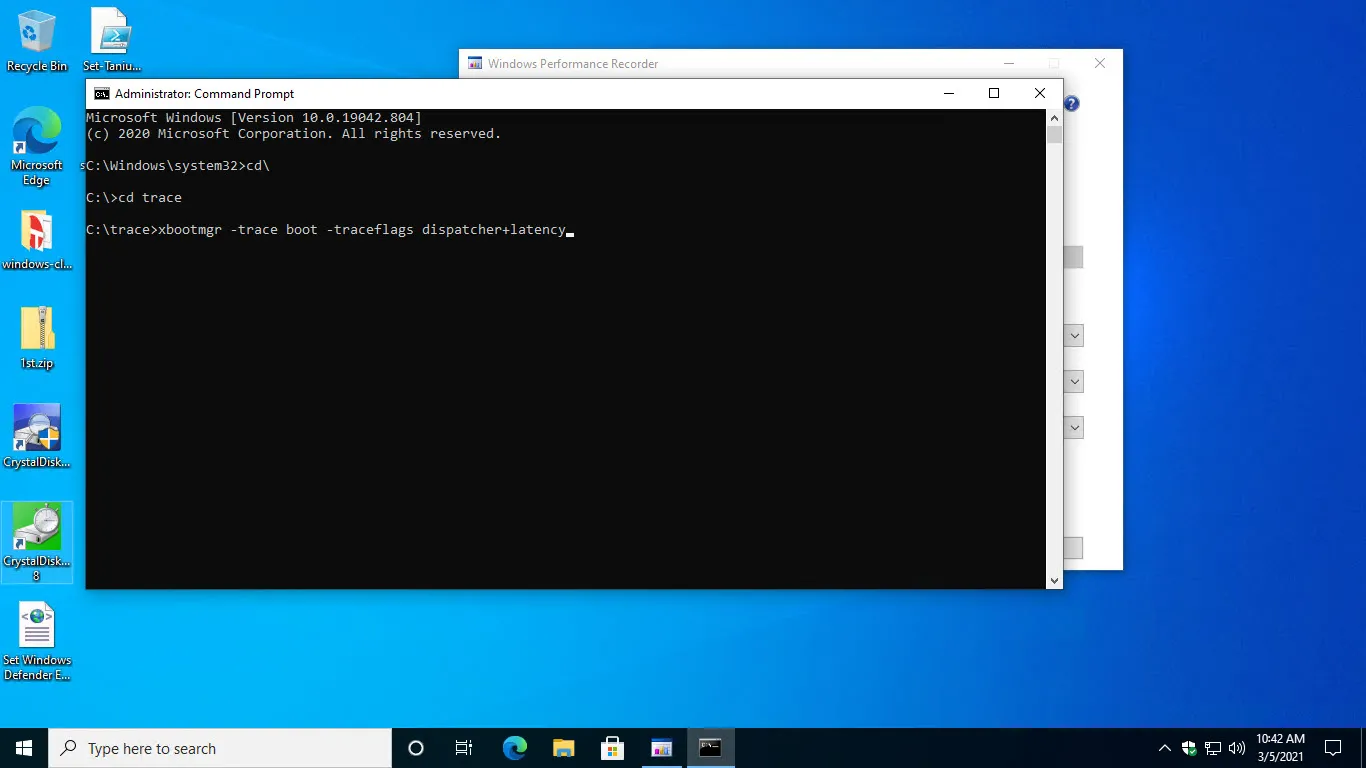Click the Windows Performance Recorder taskbar icon

[661, 748]
